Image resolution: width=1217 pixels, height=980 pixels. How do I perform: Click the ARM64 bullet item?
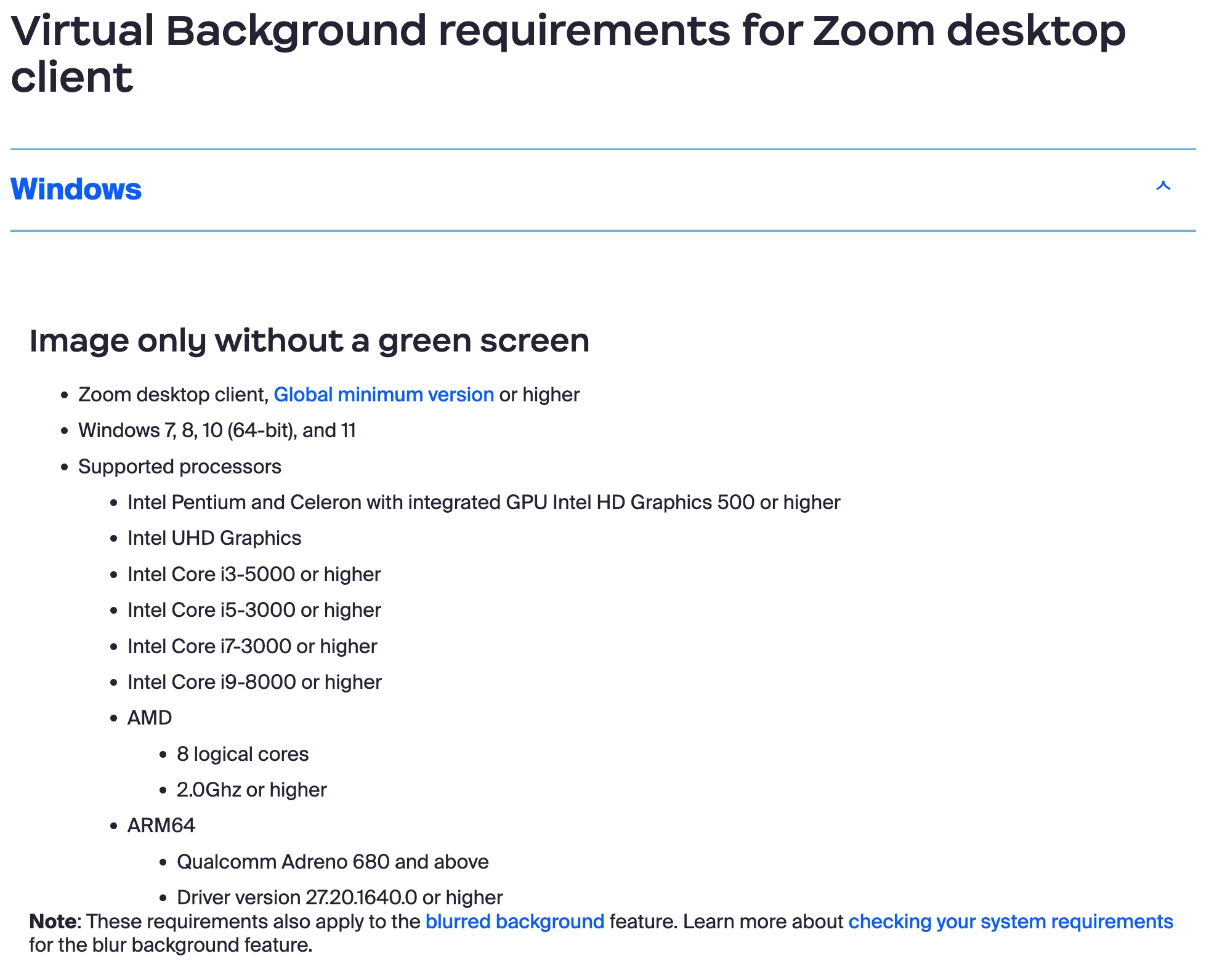[161, 825]
